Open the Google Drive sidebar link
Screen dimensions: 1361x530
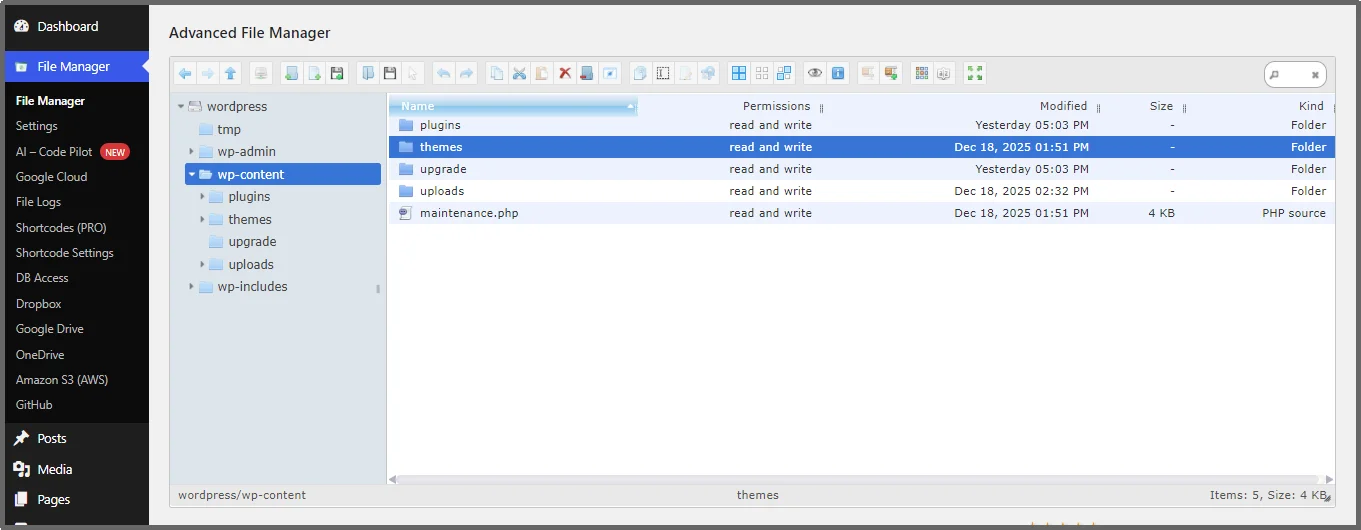pos(49,329)
